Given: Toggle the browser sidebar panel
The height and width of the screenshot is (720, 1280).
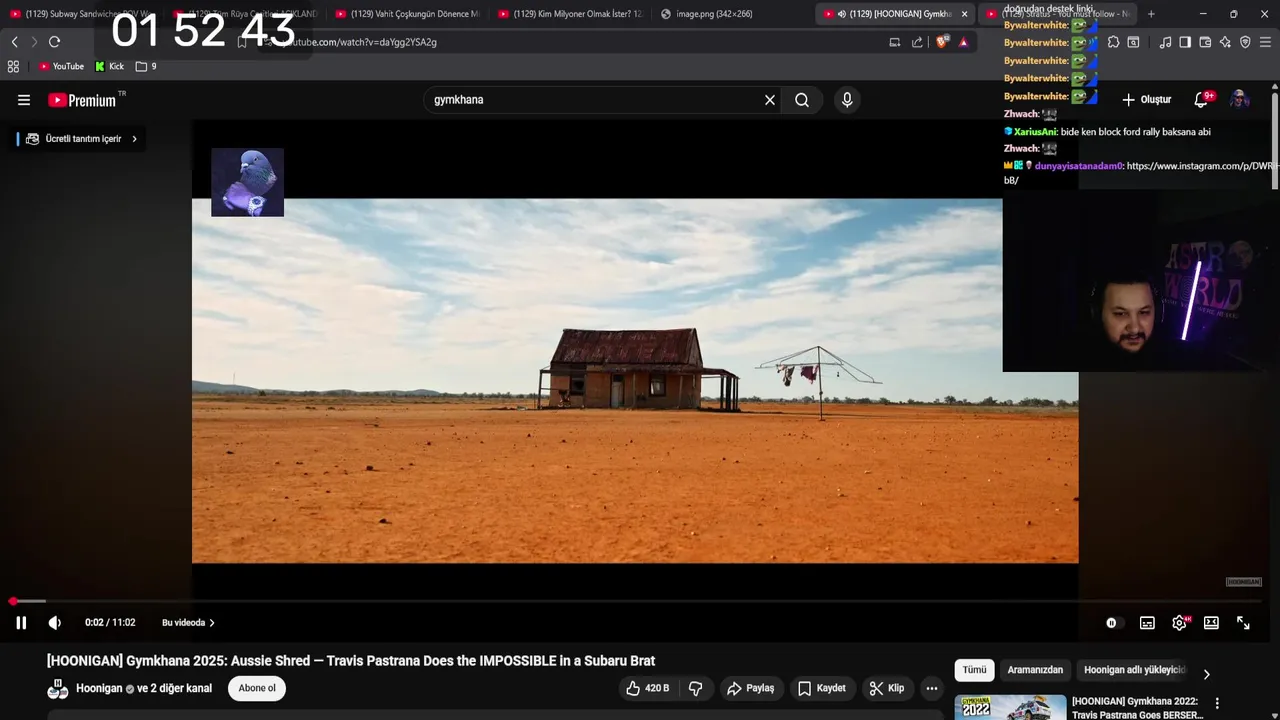Looking at the screenshot, I should click(1185, 42).
